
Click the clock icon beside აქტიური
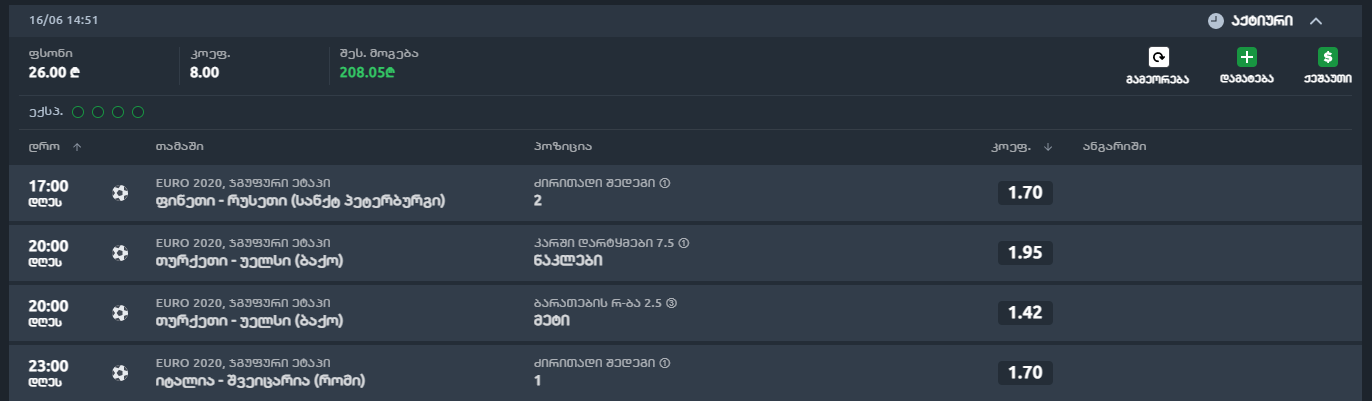point(1215,20)
